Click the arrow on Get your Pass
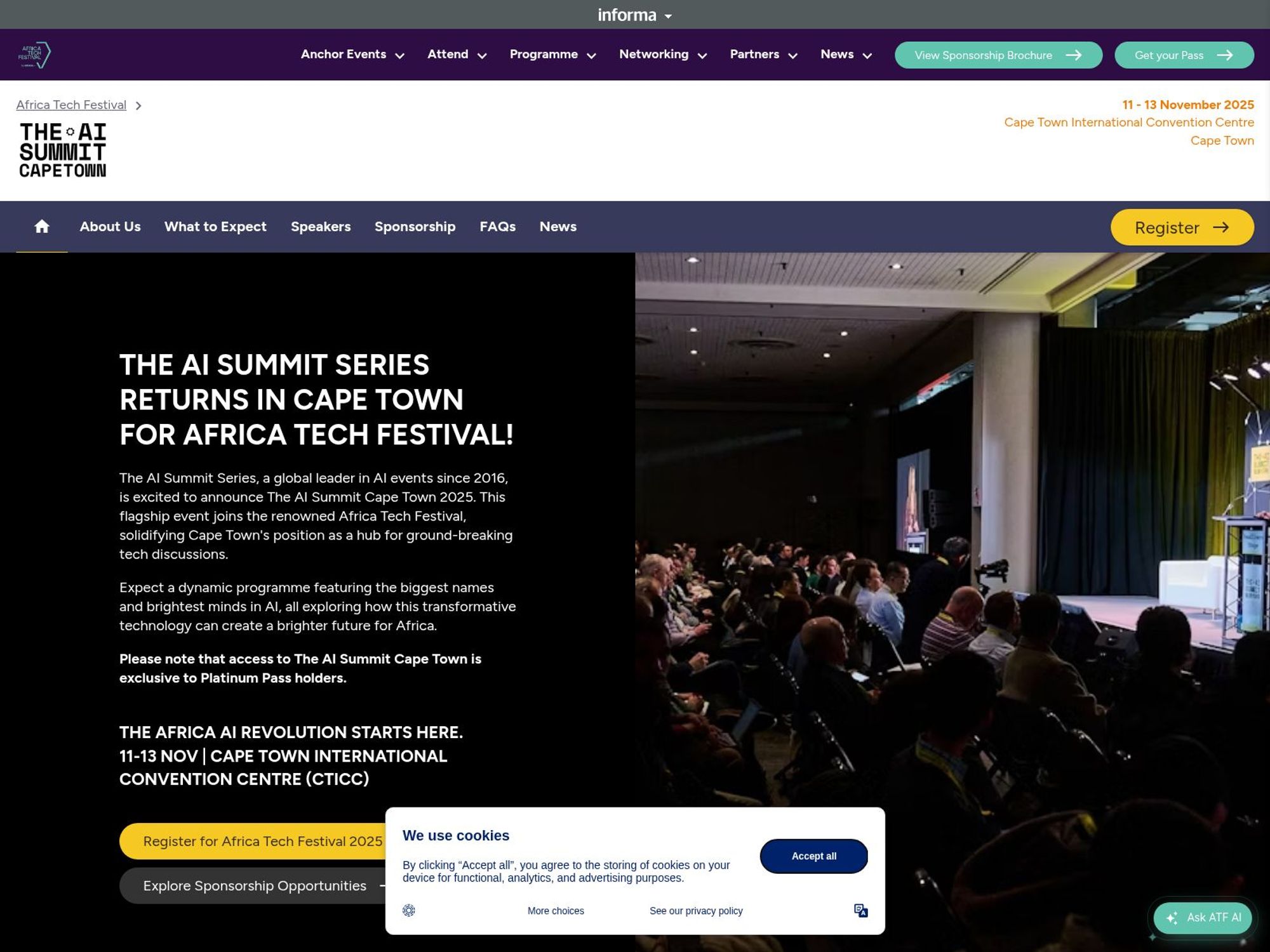 tap(1226, 55)
